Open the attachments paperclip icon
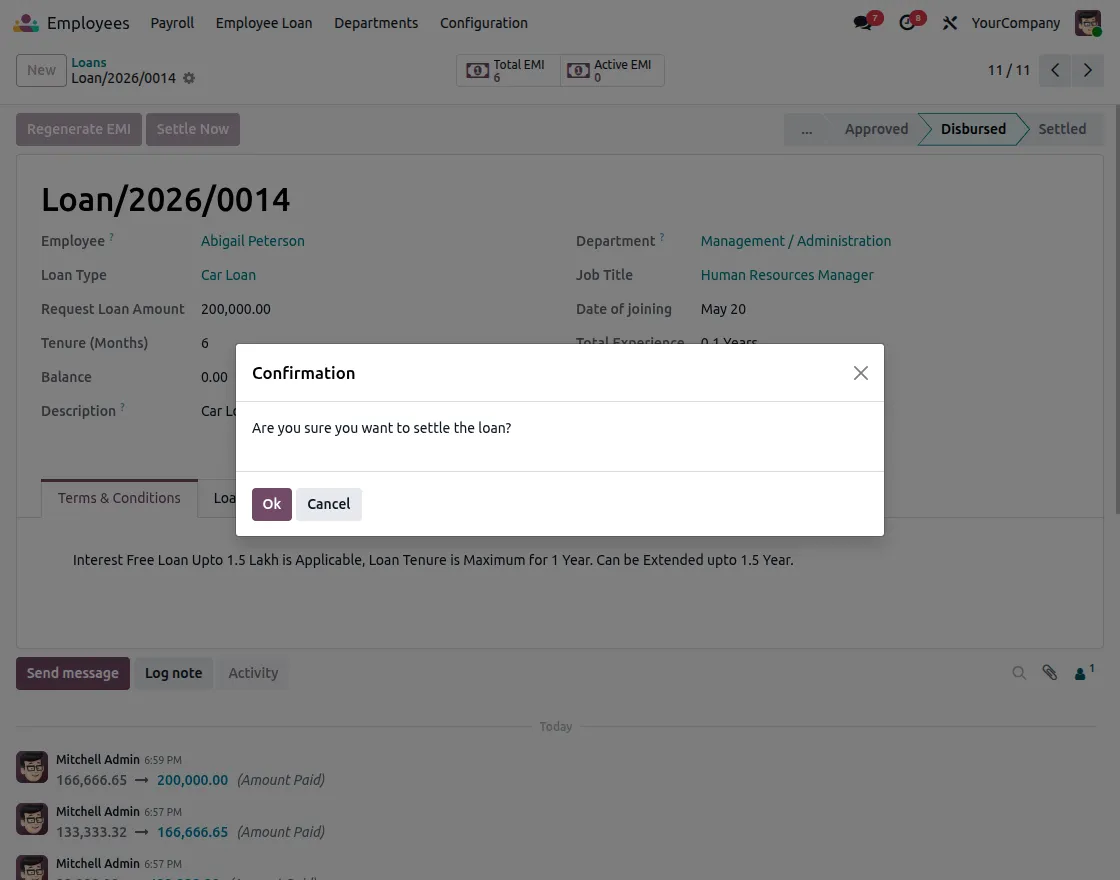1120x880 pixels. point(1049,673)
